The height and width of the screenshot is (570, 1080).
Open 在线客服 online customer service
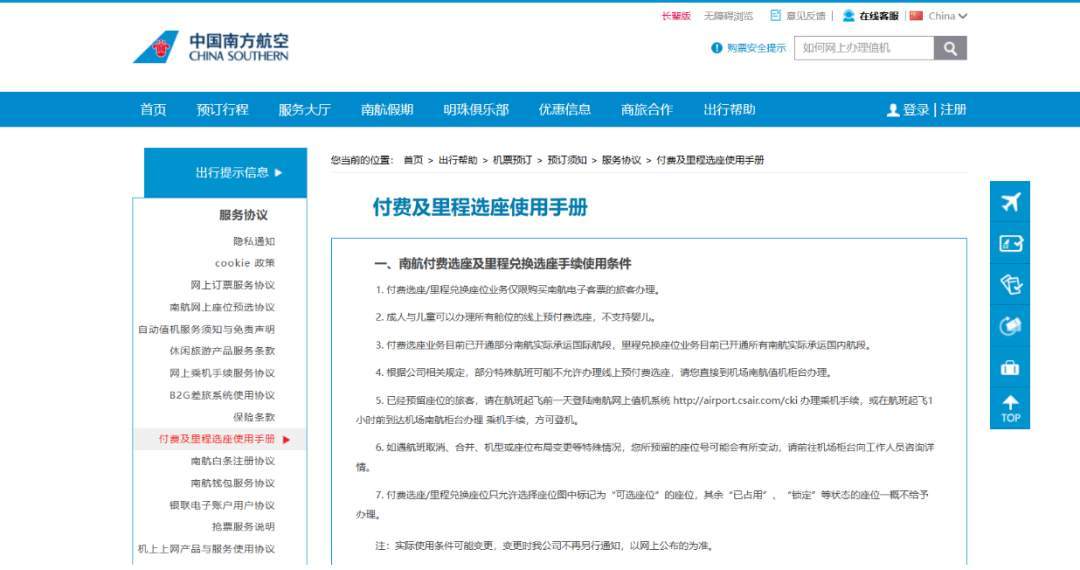870,16
